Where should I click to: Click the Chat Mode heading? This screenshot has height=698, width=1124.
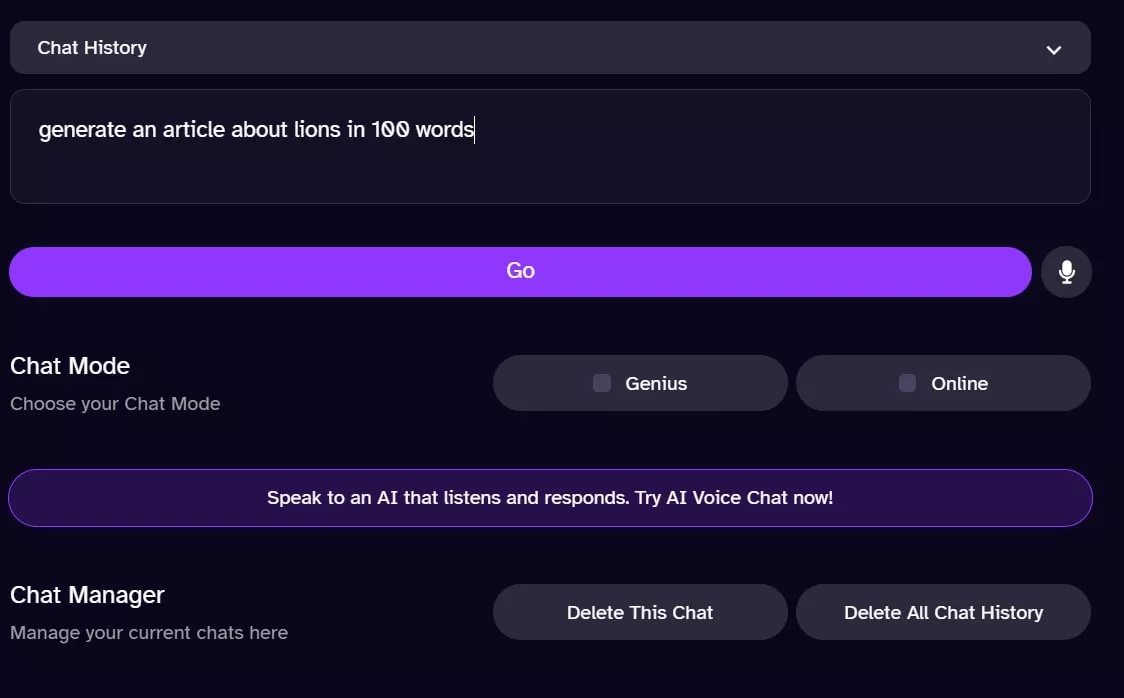pos(70,366)
